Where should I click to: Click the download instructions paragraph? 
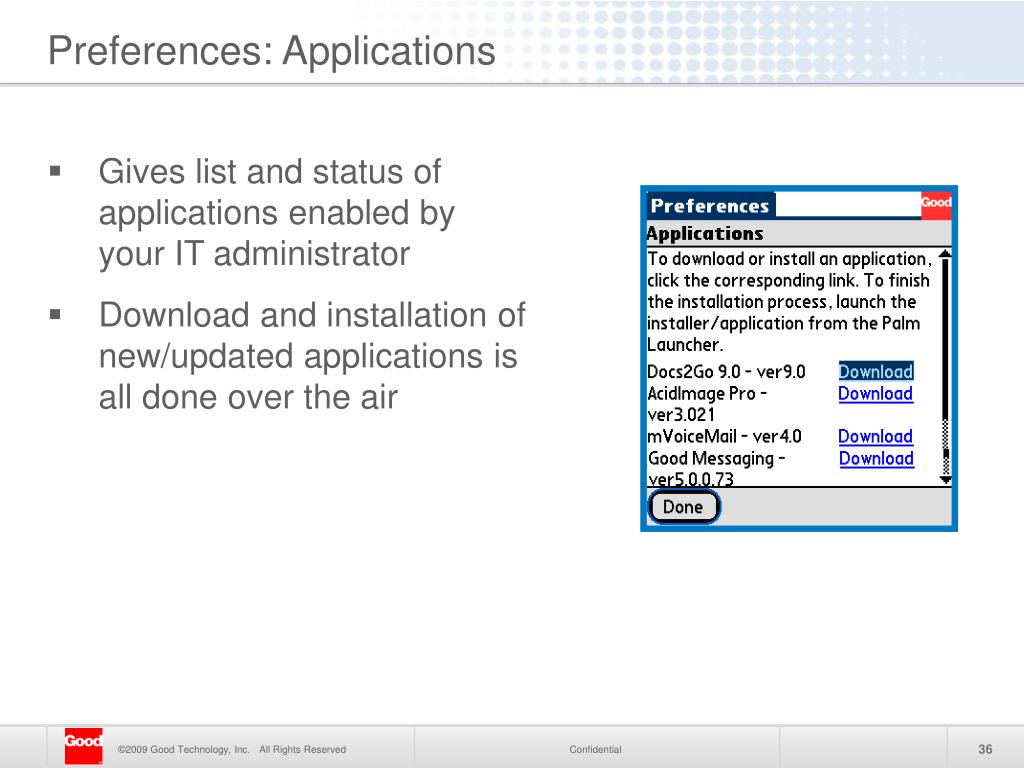coord(789,301)
